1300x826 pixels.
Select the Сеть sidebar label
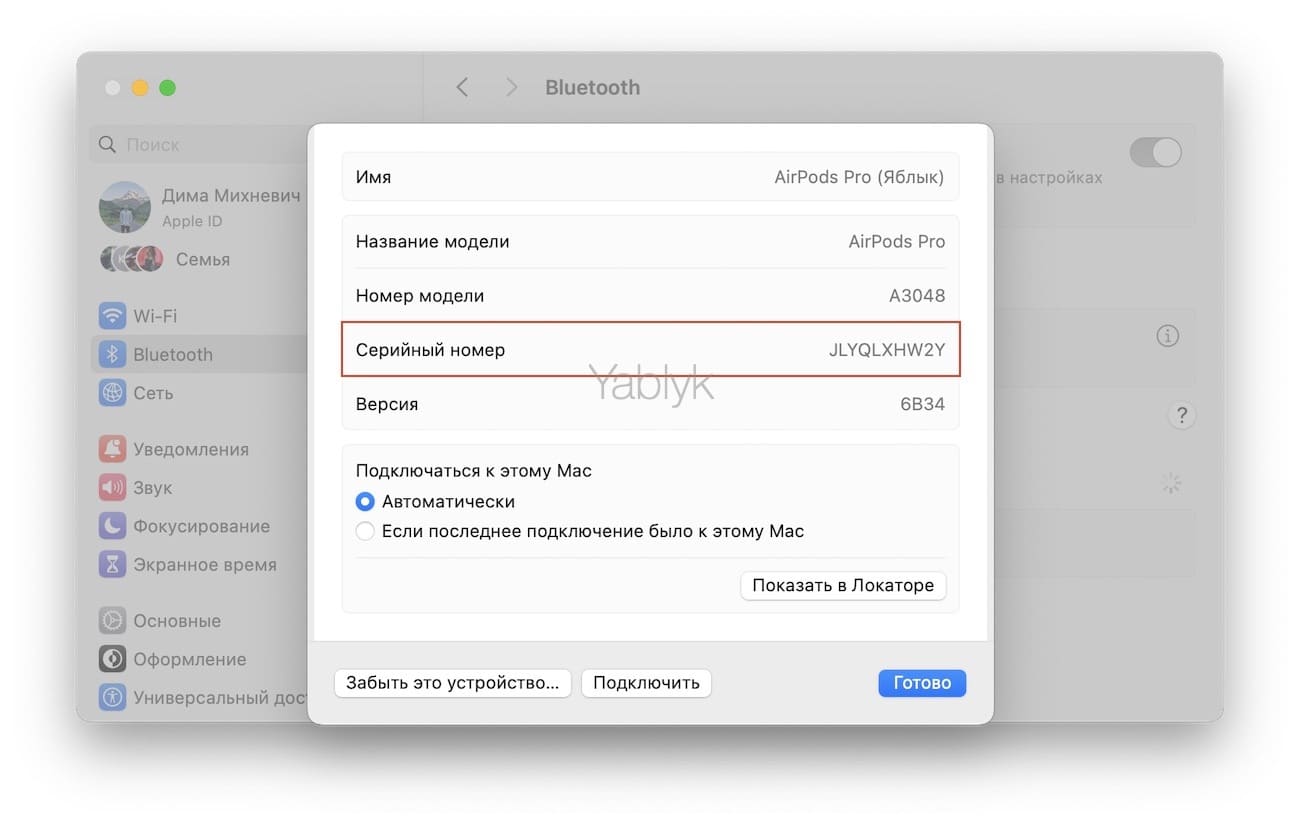click(153, 393)
